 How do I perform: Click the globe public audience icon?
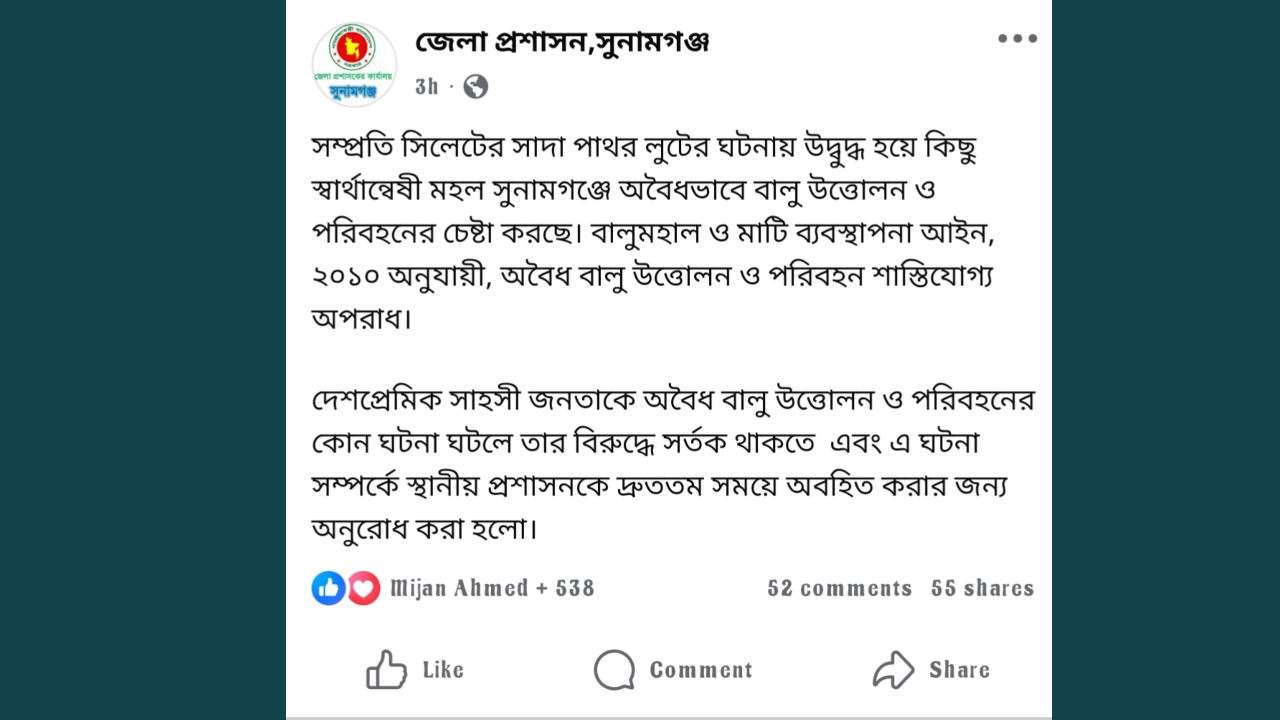click(476, 87)
